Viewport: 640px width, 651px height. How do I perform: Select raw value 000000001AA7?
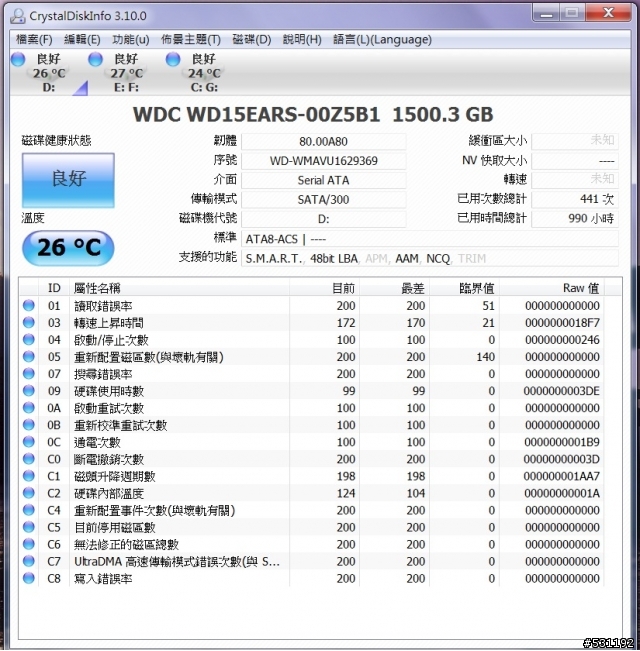(561, 476)
